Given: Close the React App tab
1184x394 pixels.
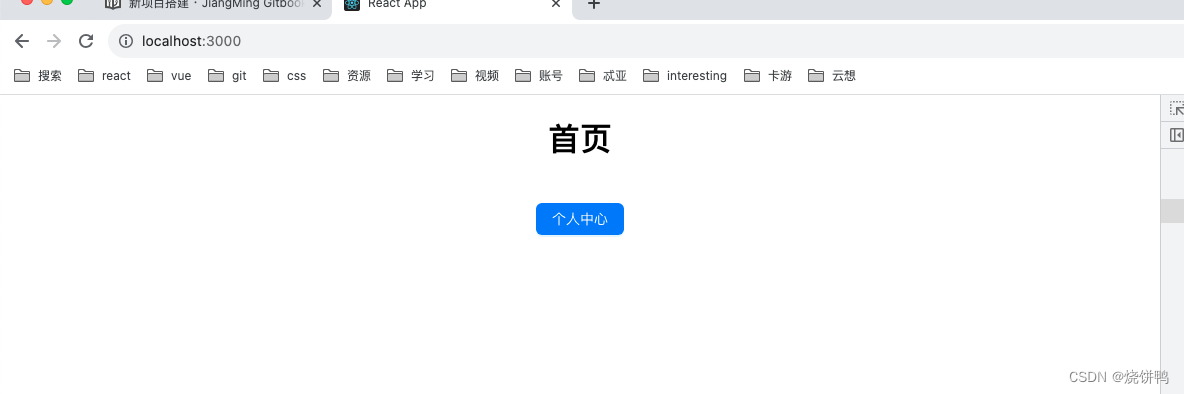Looking at the screenshot, I should 557,4.
